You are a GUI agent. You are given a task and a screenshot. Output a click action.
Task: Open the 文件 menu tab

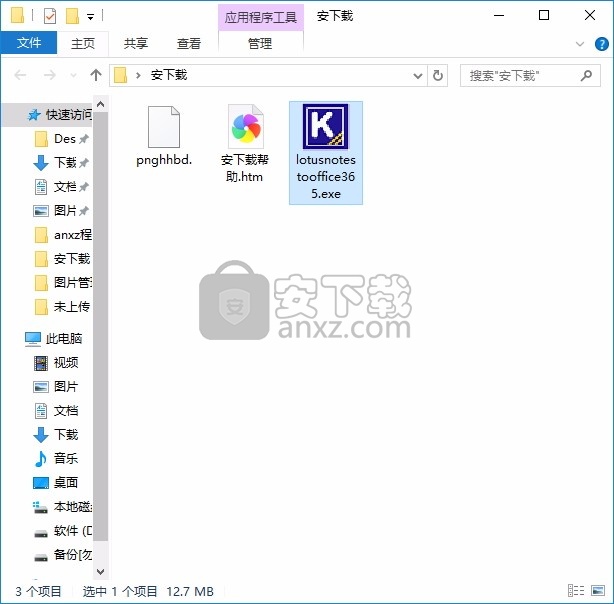(x=29, y=43)
